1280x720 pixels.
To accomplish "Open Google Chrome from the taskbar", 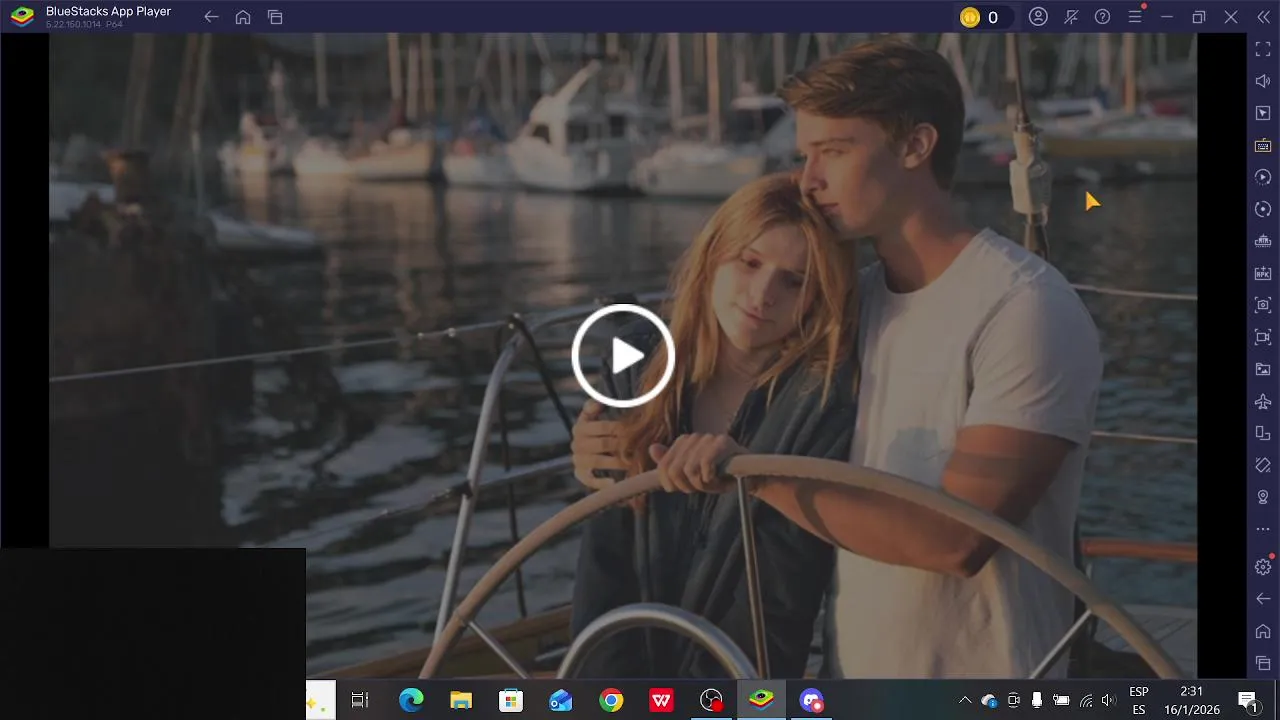I will point(611,700).
